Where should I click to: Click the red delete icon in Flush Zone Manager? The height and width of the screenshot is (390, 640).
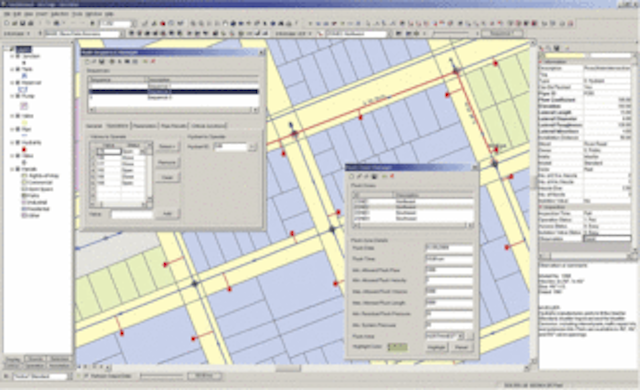click(392, 176)
